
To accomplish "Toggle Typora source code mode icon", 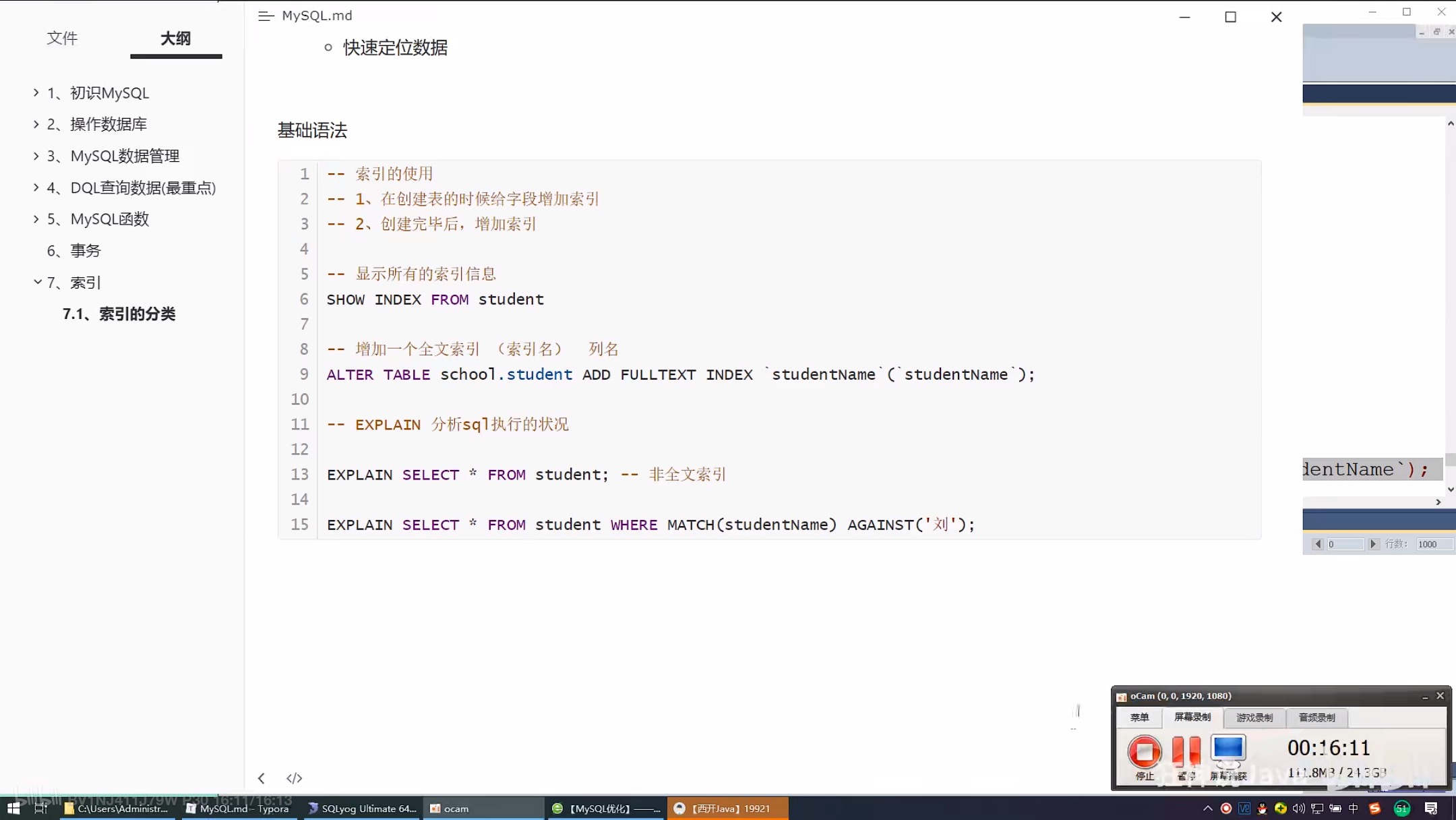I will [294, 778].
